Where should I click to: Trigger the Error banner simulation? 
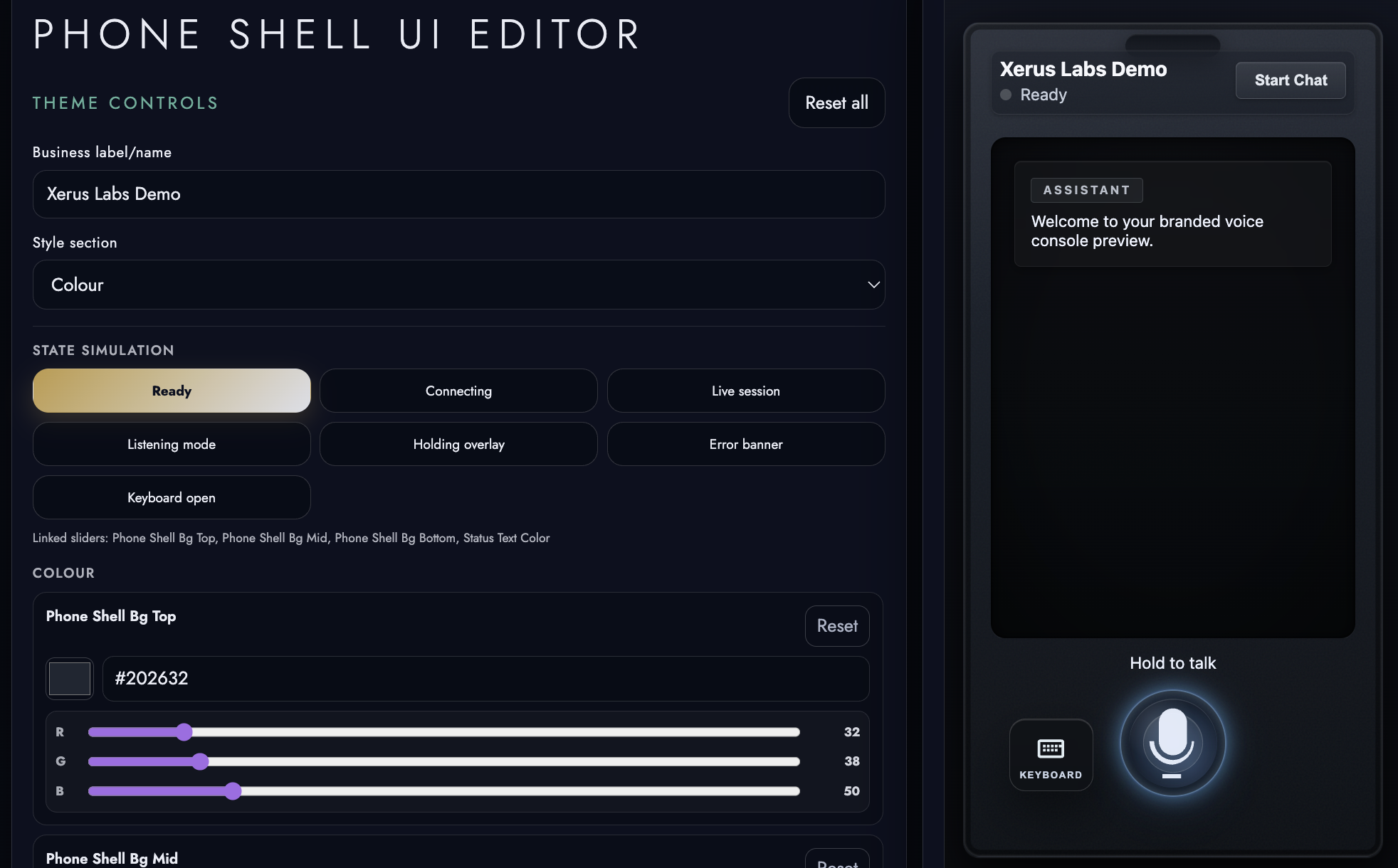tap(745, 444)
